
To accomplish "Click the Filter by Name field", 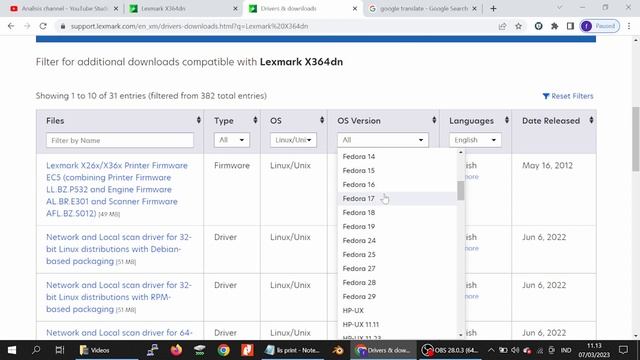I will click(x=120, y=140).
